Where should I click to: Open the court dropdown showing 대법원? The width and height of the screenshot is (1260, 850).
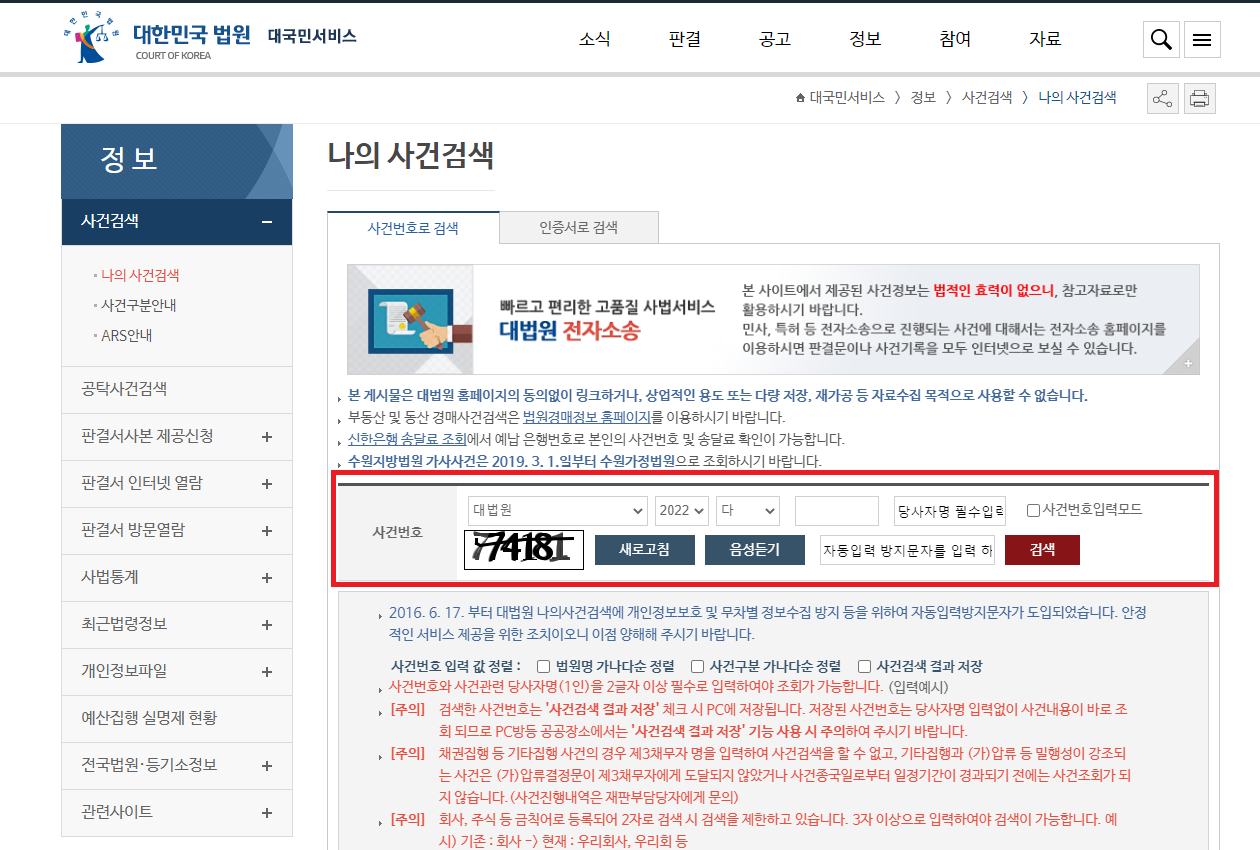[x=558, y=510]
